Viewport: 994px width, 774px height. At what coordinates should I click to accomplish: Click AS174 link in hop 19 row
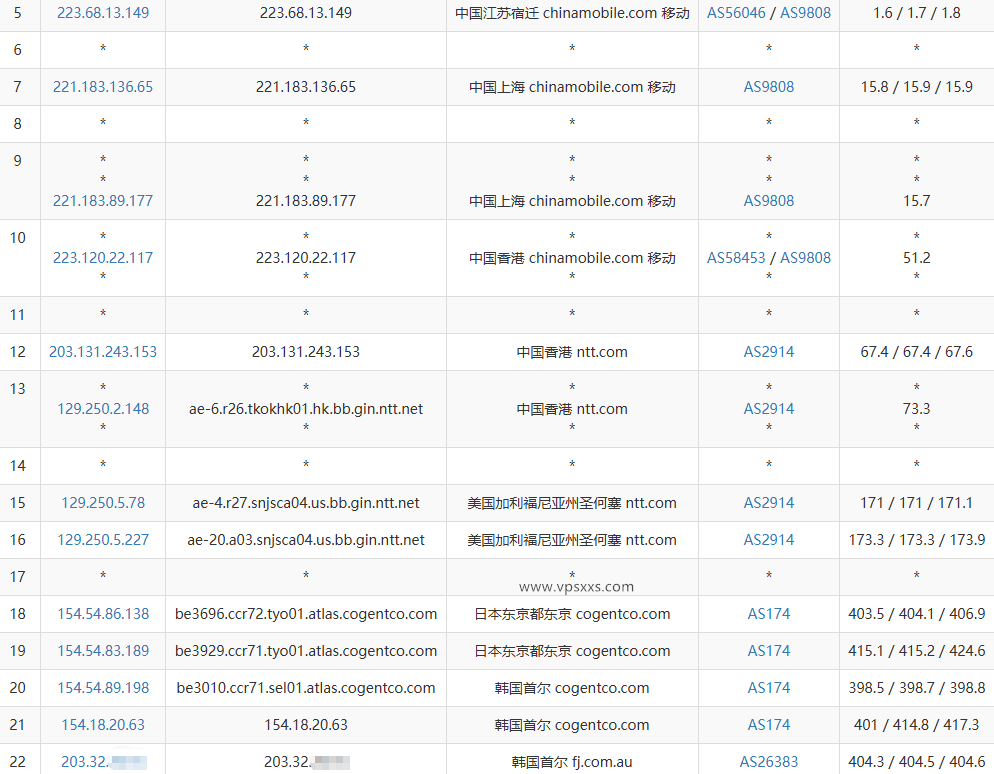click(x=768, y=650)
